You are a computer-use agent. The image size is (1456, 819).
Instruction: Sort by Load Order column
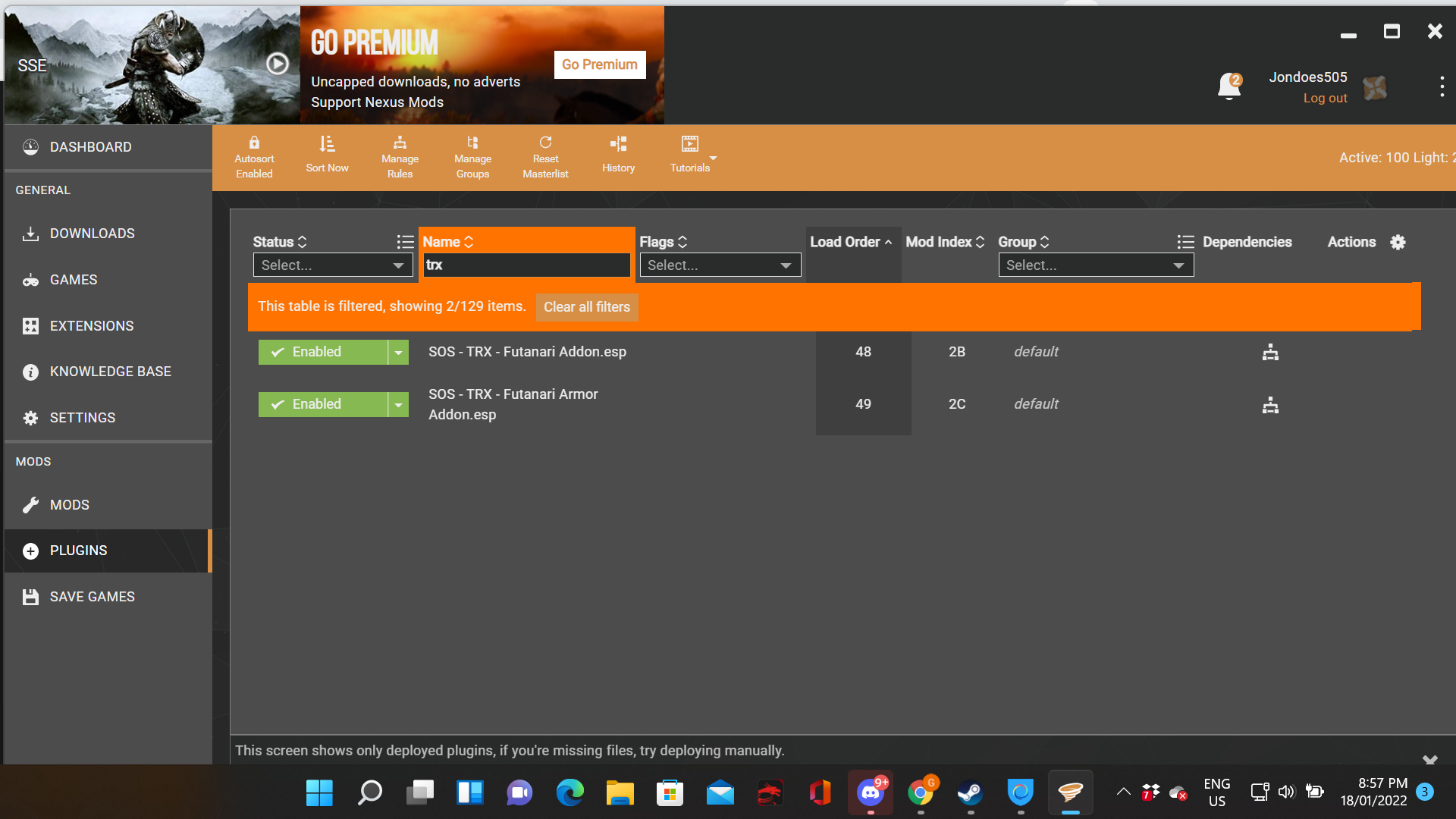[851, 242]
